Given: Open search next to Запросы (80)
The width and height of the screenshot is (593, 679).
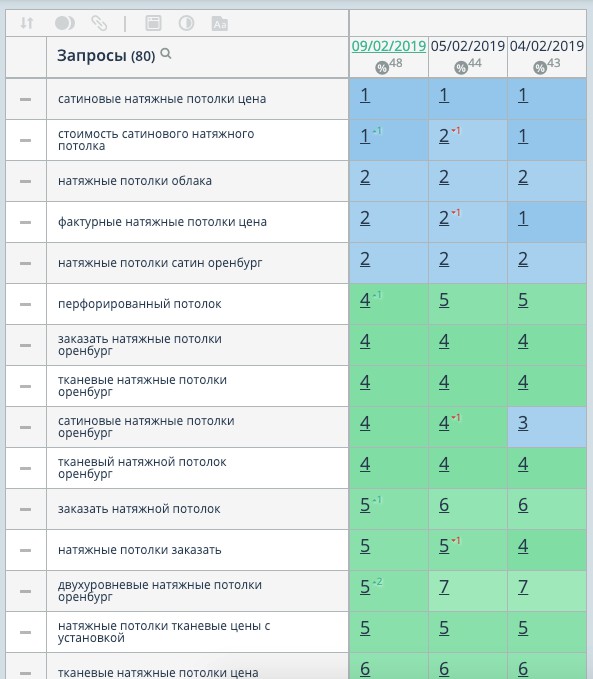Looking at the screenshot, I should [x=166, y=54].
